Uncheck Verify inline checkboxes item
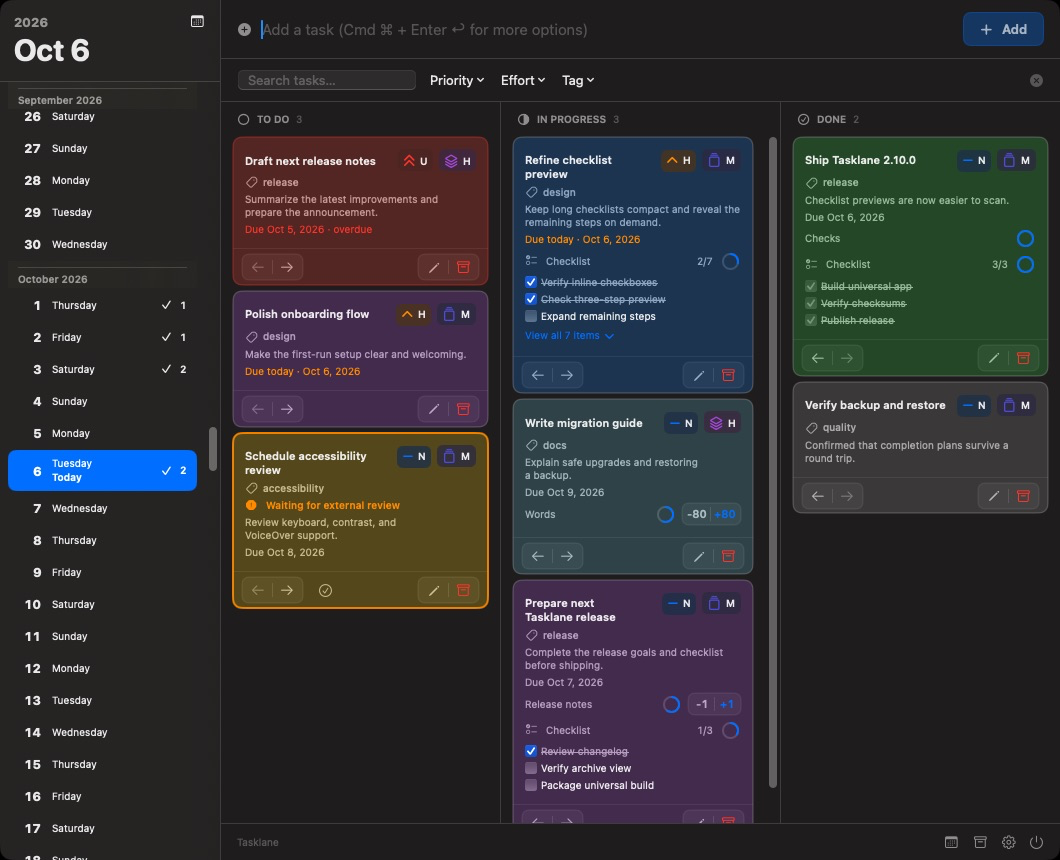The image size is (1060, 860). coord(531,282)
